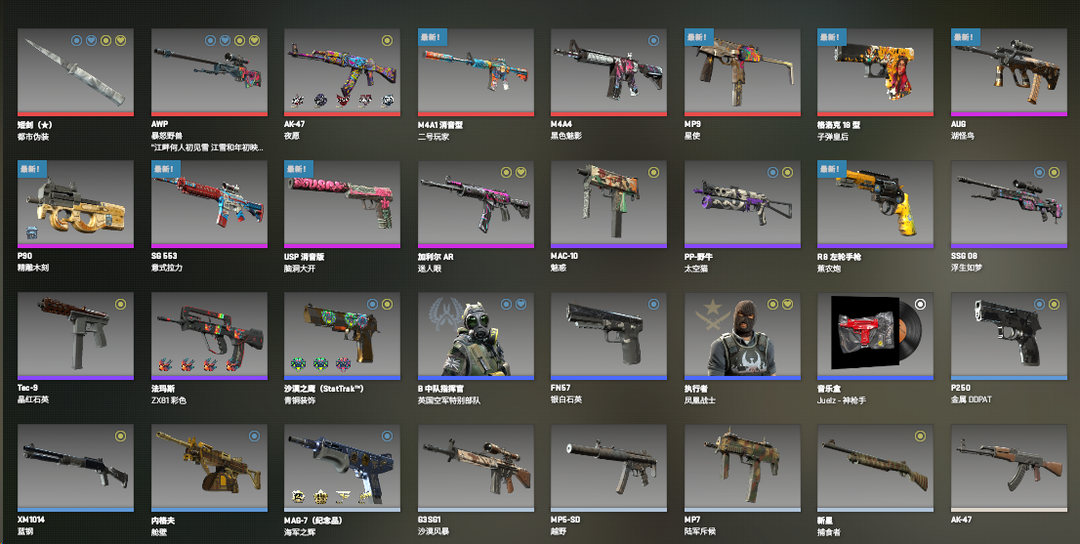The image size is (1080, 544).
Task: Click the yellow circle icon on the AK-47 夜愿 tile
Action: 387,41
